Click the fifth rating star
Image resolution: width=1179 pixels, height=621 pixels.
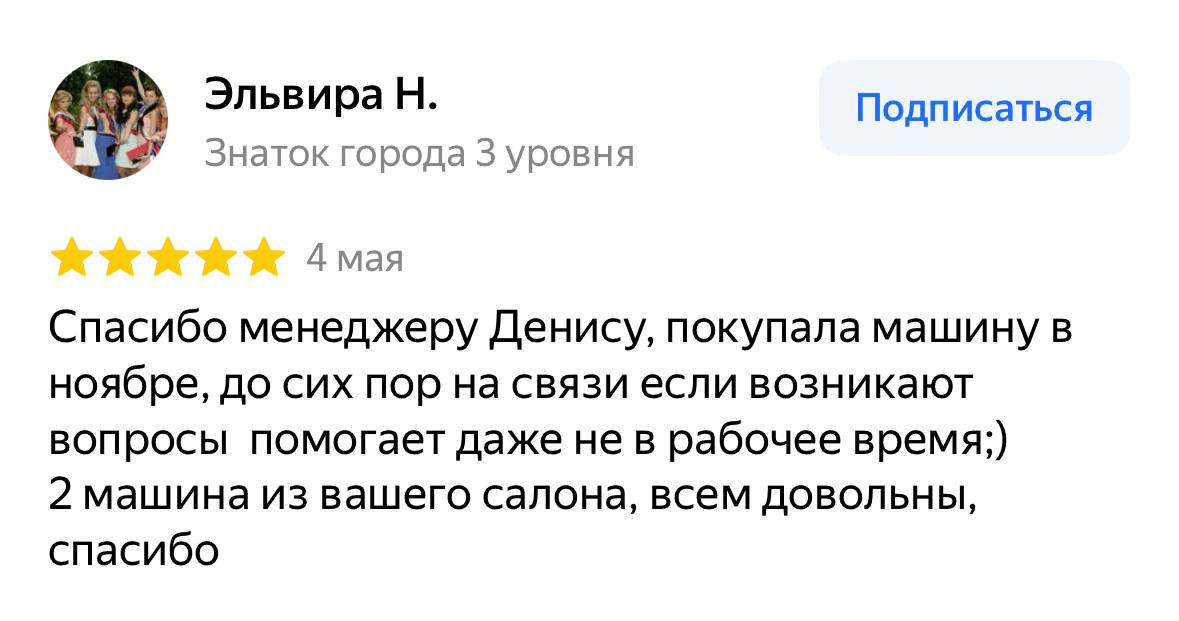point(264,259)
